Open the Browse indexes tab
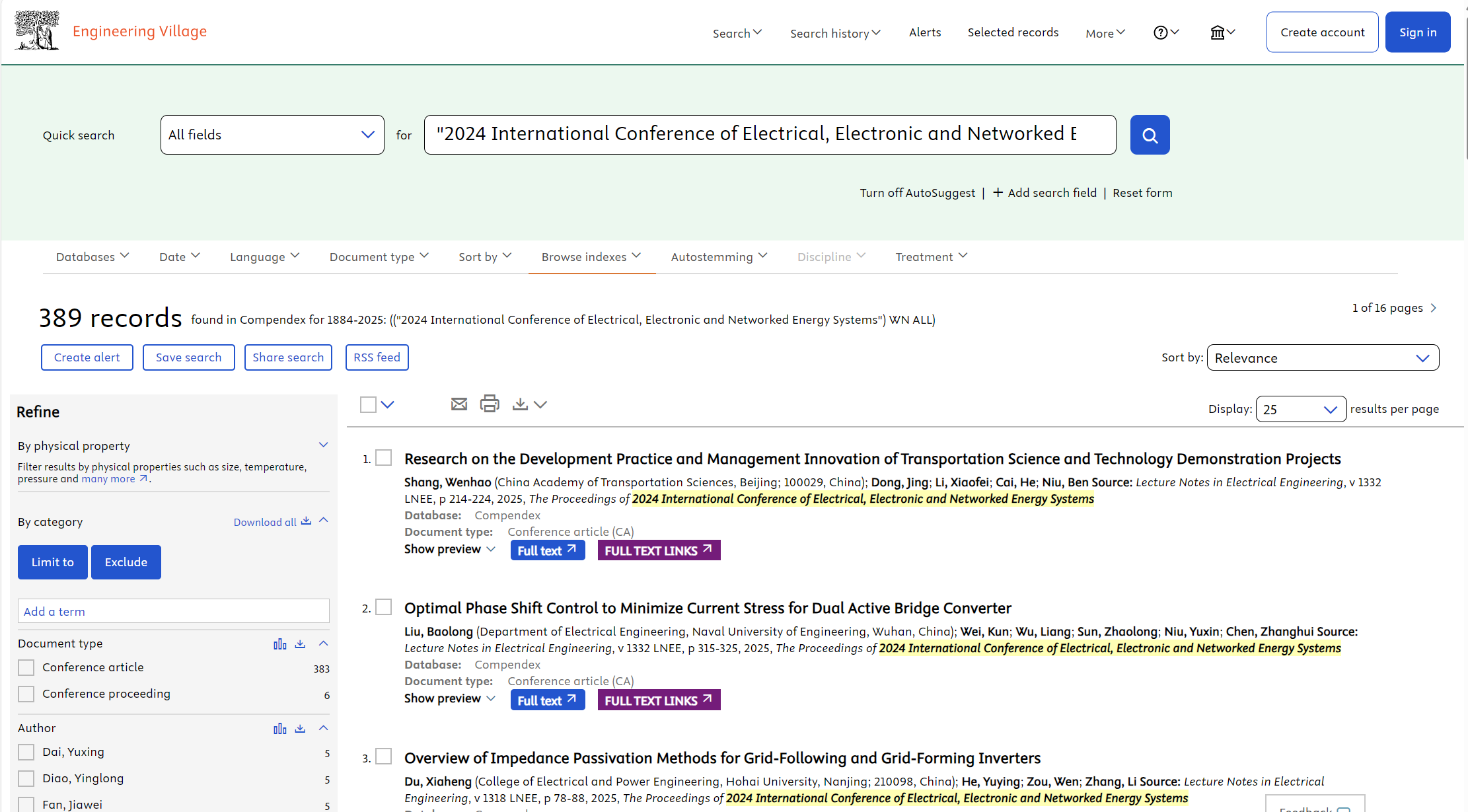Viewport: 1468px width, 812px height. point(591,256)
